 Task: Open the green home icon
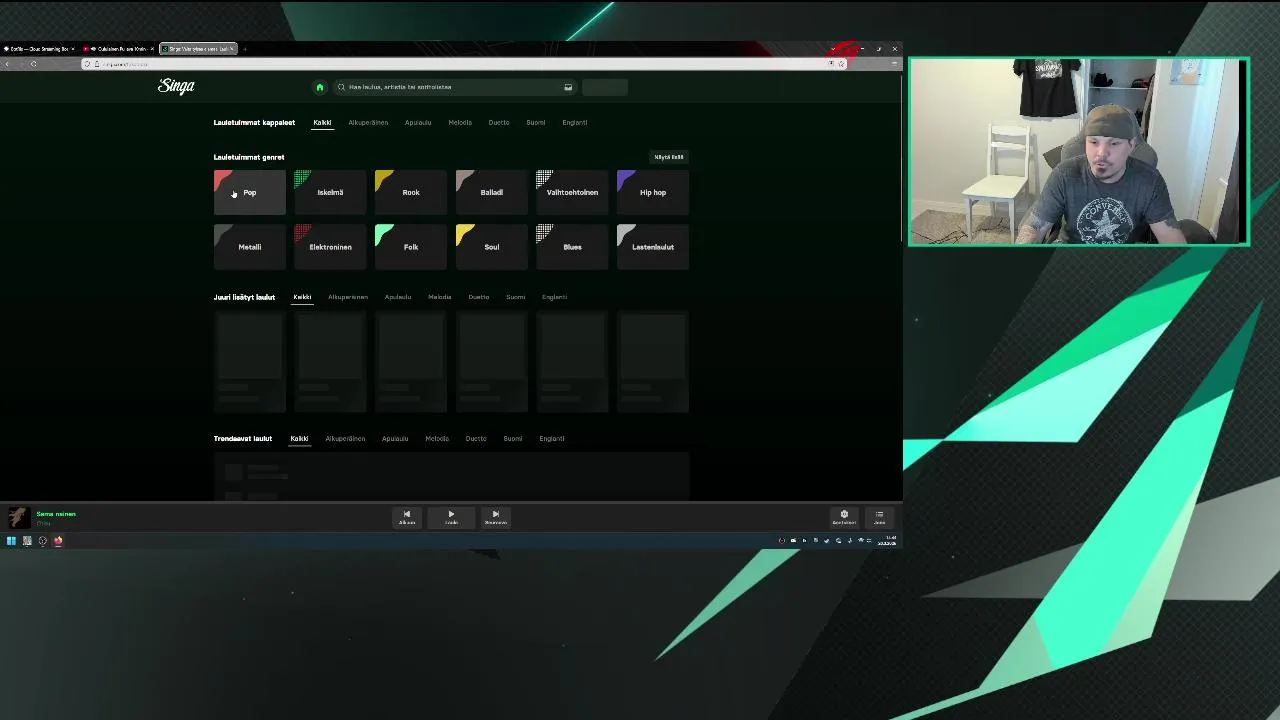point(320,87)
